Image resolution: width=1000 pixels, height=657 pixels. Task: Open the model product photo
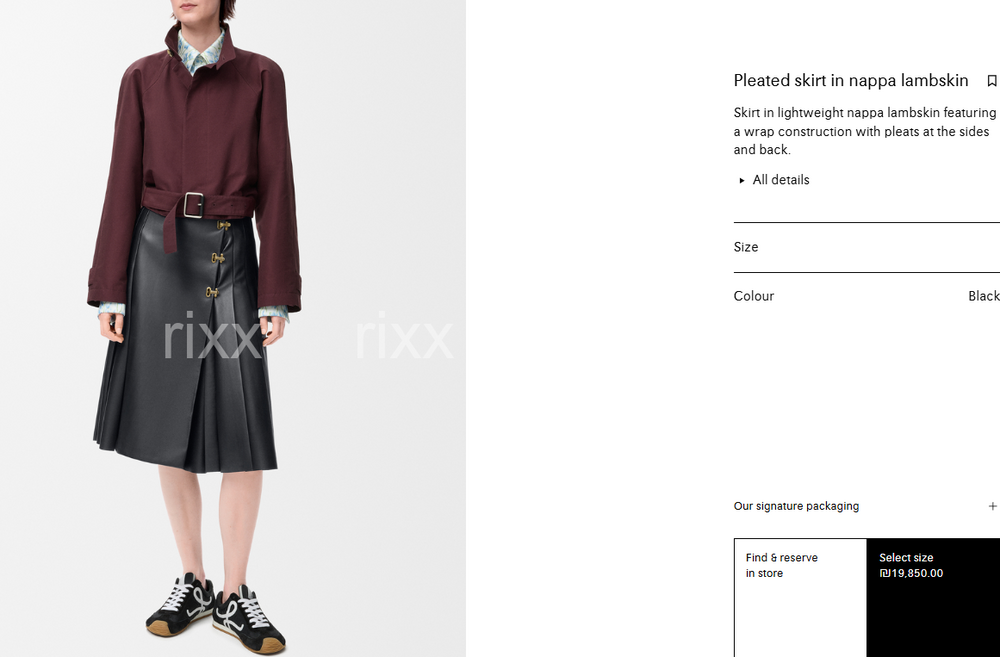point(233,328)
